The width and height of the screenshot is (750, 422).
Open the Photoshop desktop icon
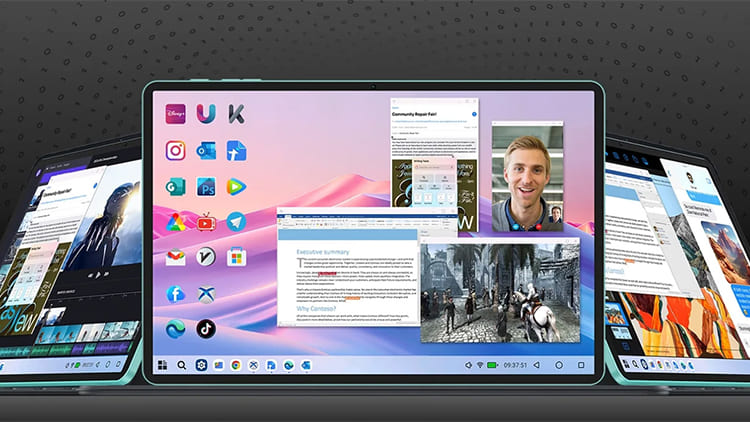(x=206, y=186)
